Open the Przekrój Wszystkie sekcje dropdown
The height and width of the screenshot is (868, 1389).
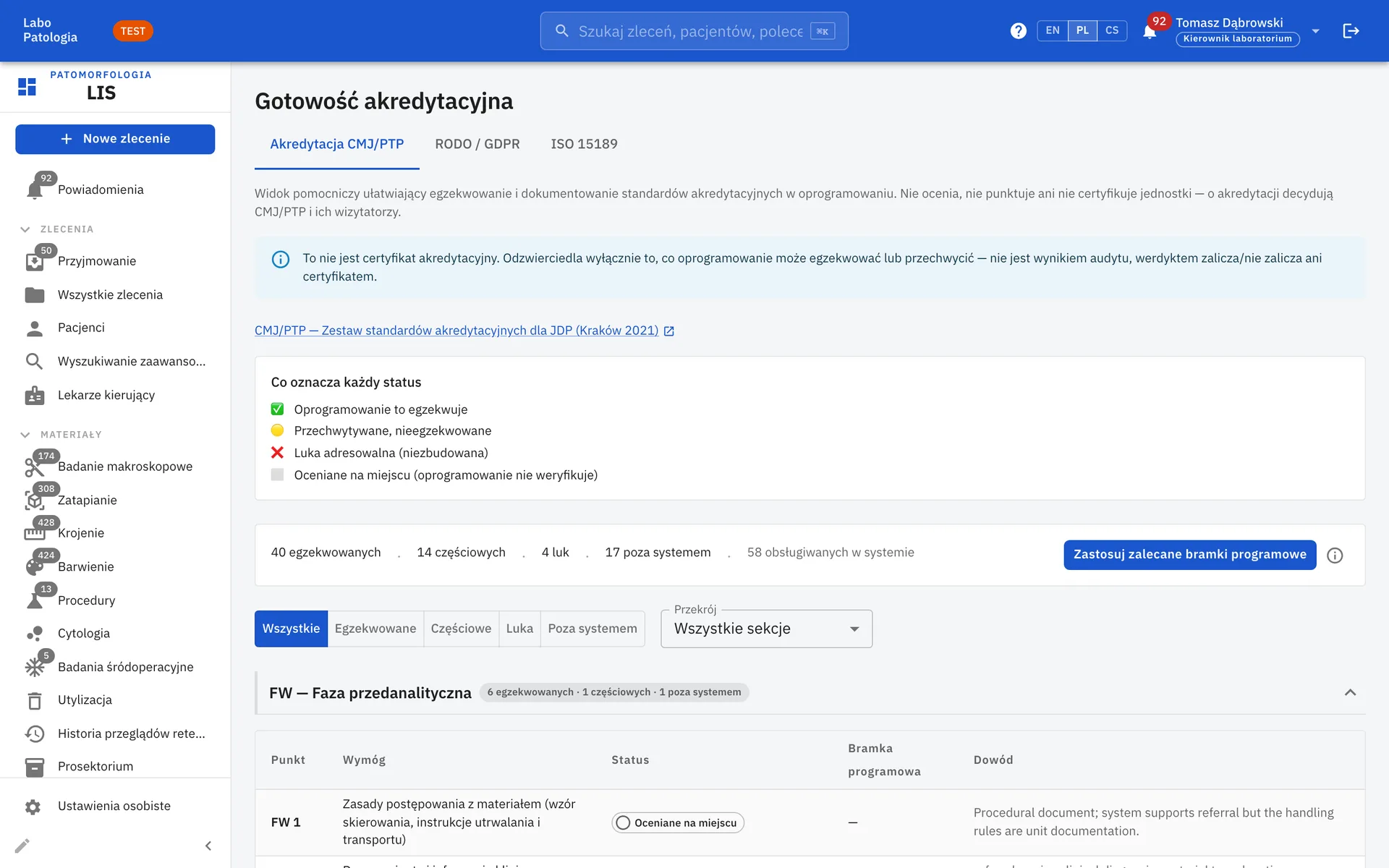point(766,629)
